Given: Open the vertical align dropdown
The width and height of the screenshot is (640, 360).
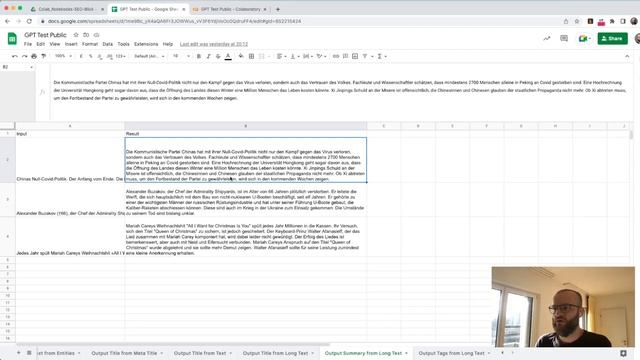Looking at the screenshot, I should pos(295,56).
